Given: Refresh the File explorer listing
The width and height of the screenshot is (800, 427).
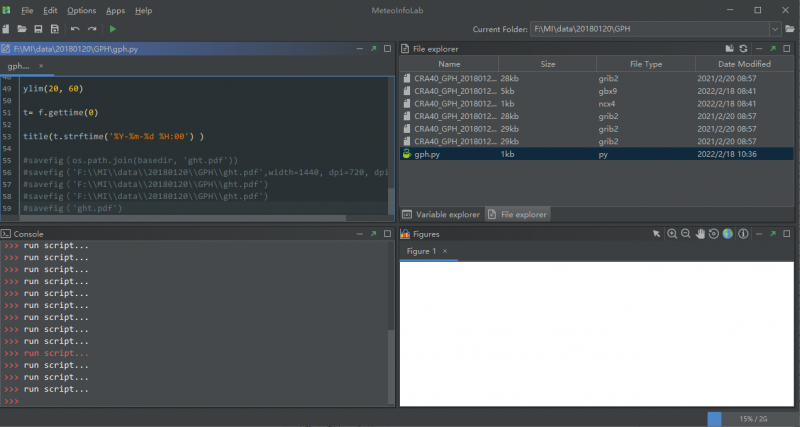Looking at the screenshot, I should tap(743, 48).
